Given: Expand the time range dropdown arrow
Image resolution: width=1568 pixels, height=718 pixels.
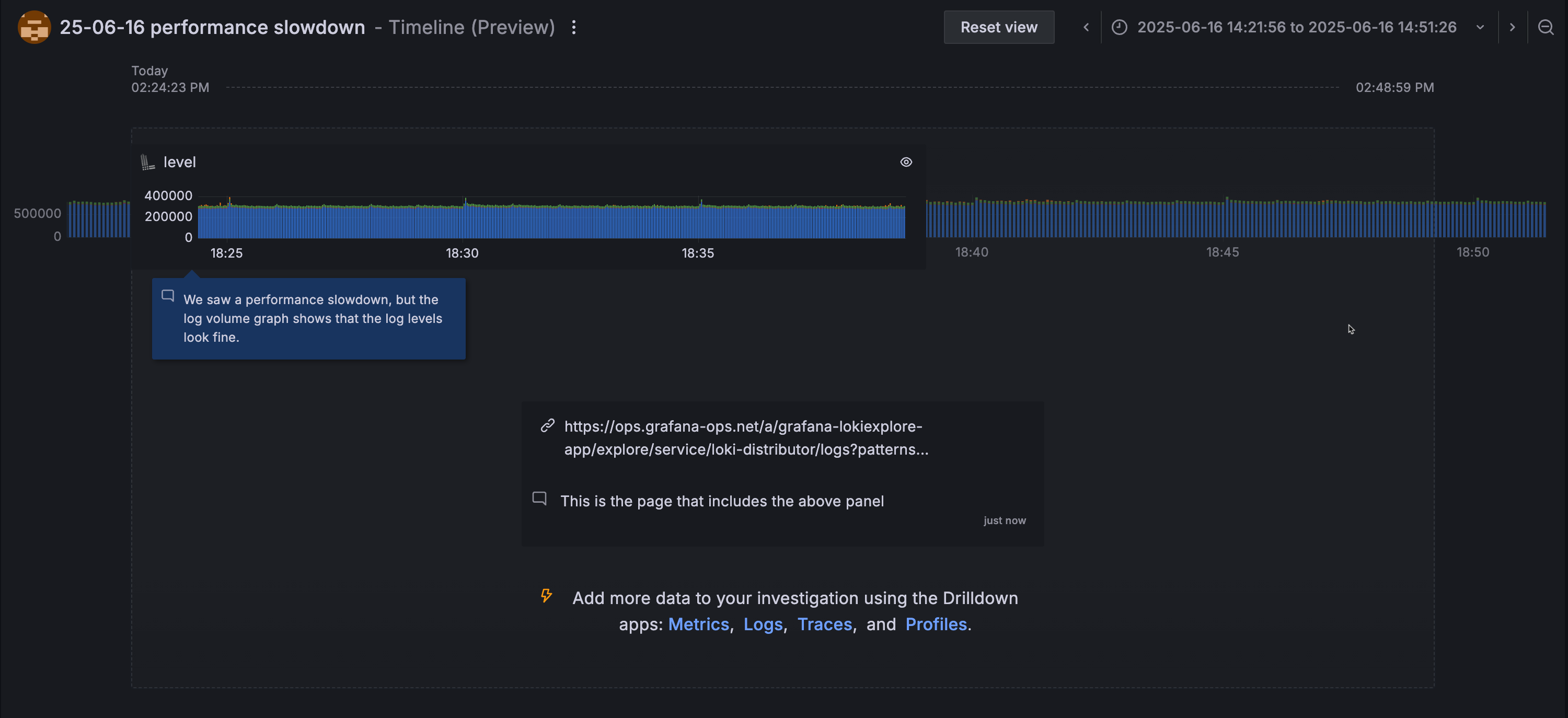Looking at the screenshot, I should coord(1480,27).
